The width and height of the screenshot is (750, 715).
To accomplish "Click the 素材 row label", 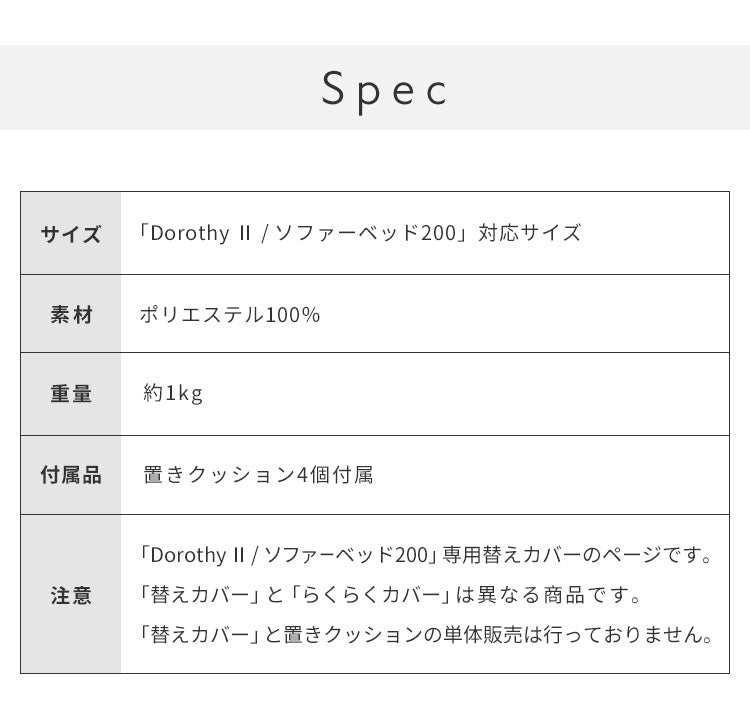I will coord(71,315).
